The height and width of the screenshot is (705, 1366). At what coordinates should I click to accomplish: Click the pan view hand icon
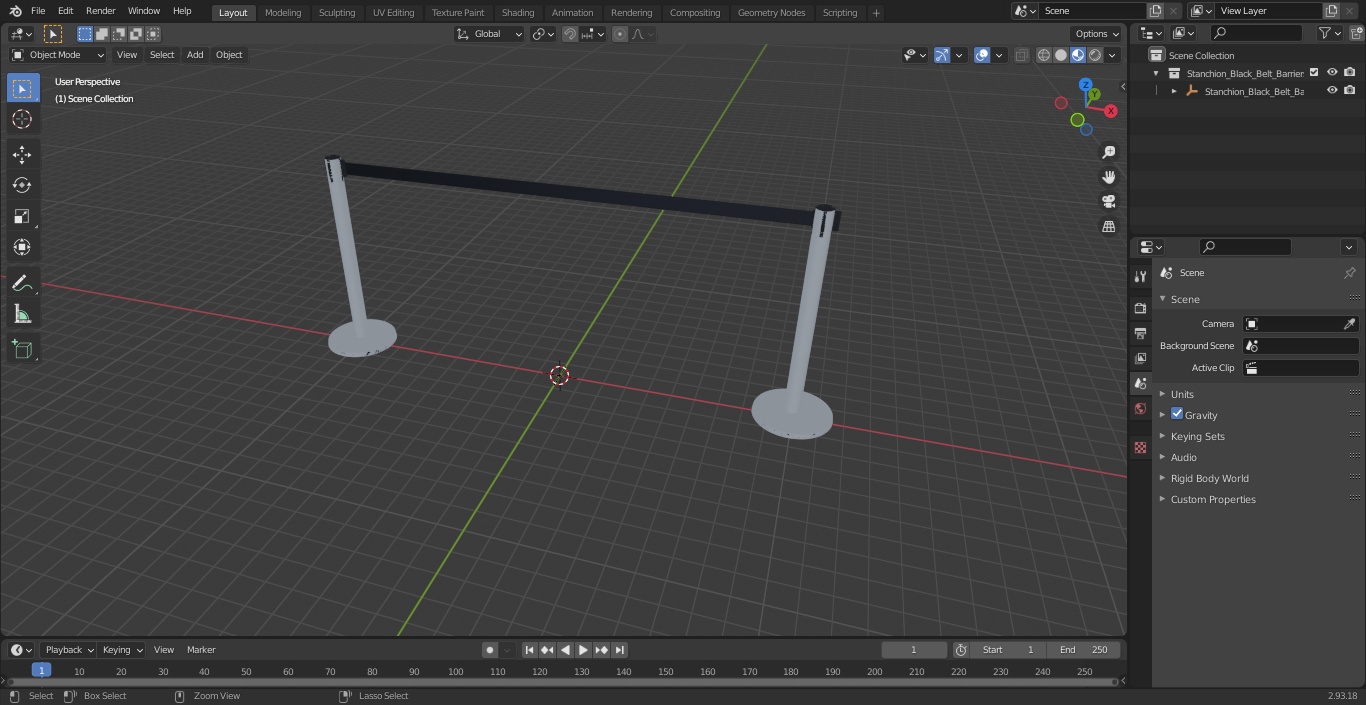pyautogui.click(x=1108, y=177)
